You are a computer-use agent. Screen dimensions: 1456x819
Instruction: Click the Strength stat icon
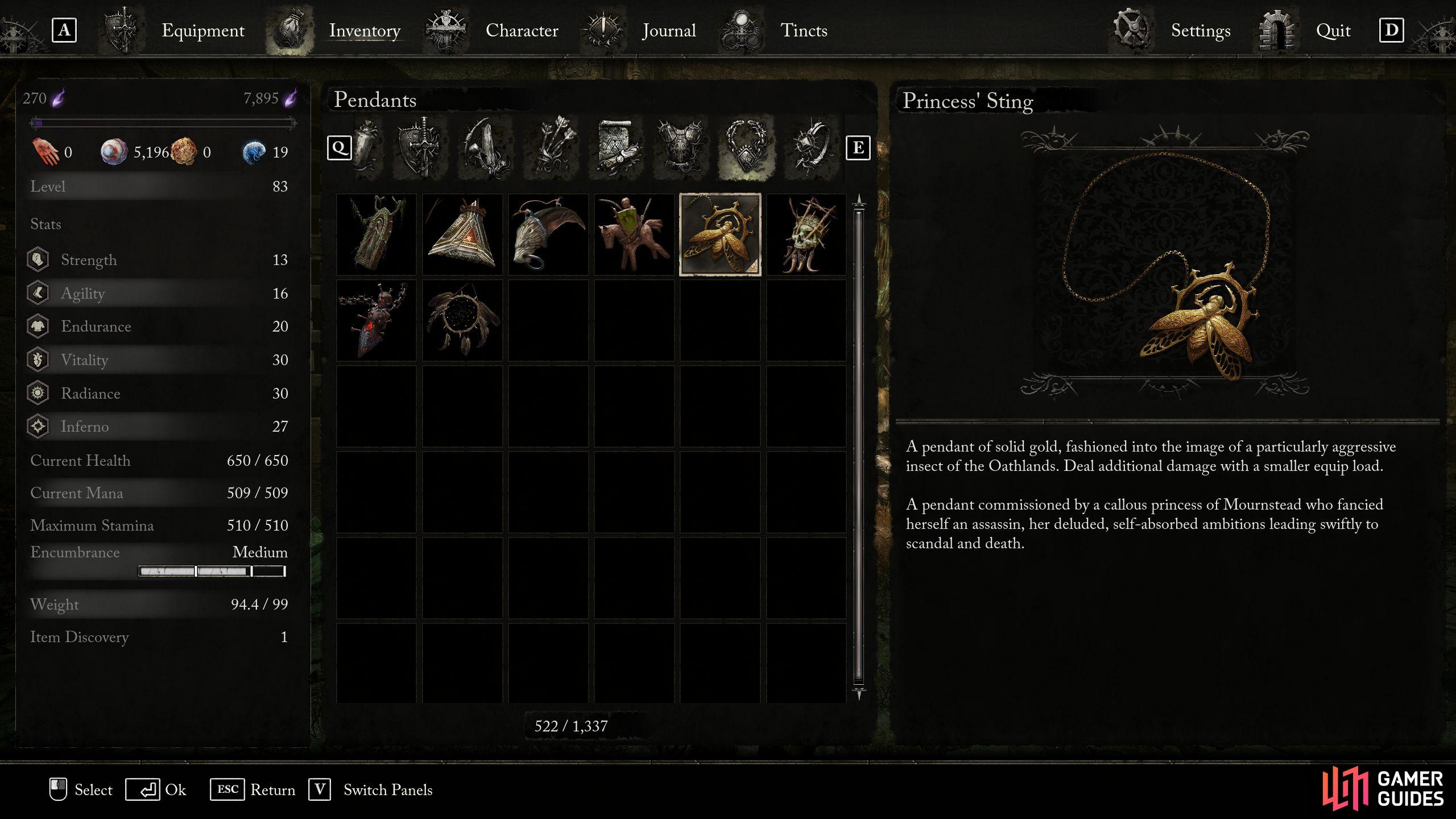38,260
